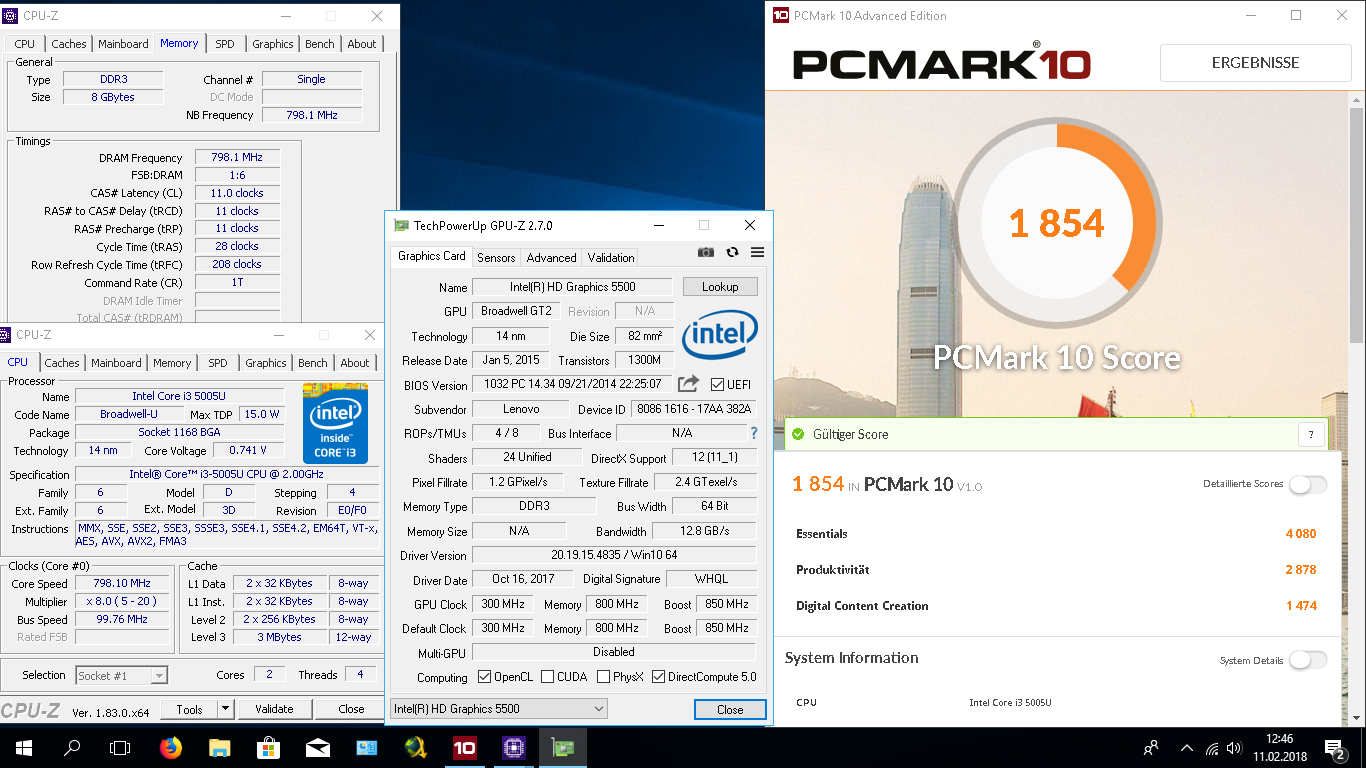Open the Advanced tab in GPU-Z
The image size is (1366, 768).
point(551,257)
